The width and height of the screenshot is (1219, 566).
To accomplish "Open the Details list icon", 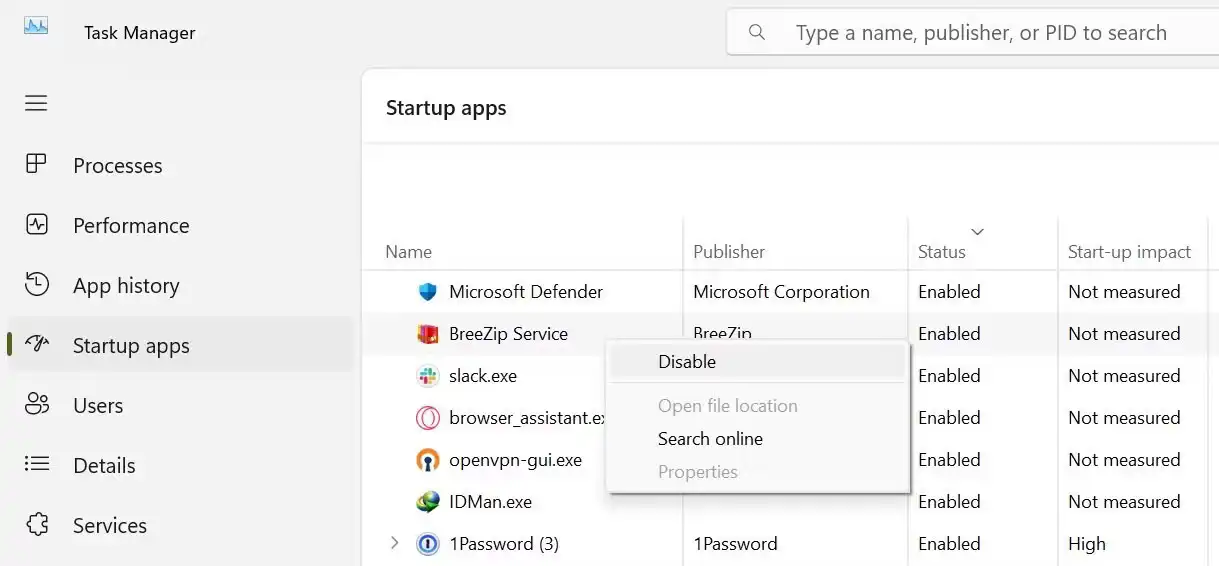I will (36, 465).
